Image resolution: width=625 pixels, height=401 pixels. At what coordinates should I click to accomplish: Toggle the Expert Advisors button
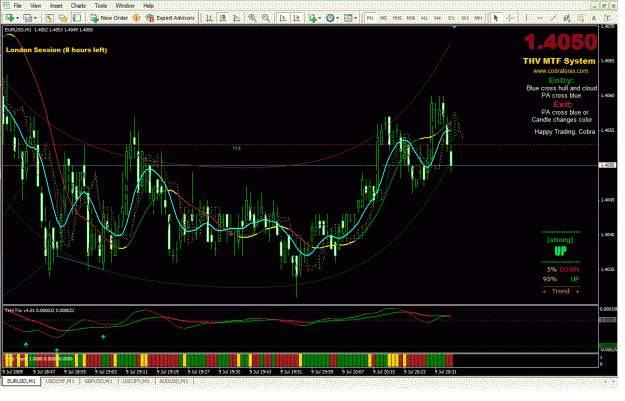point(170,18)
